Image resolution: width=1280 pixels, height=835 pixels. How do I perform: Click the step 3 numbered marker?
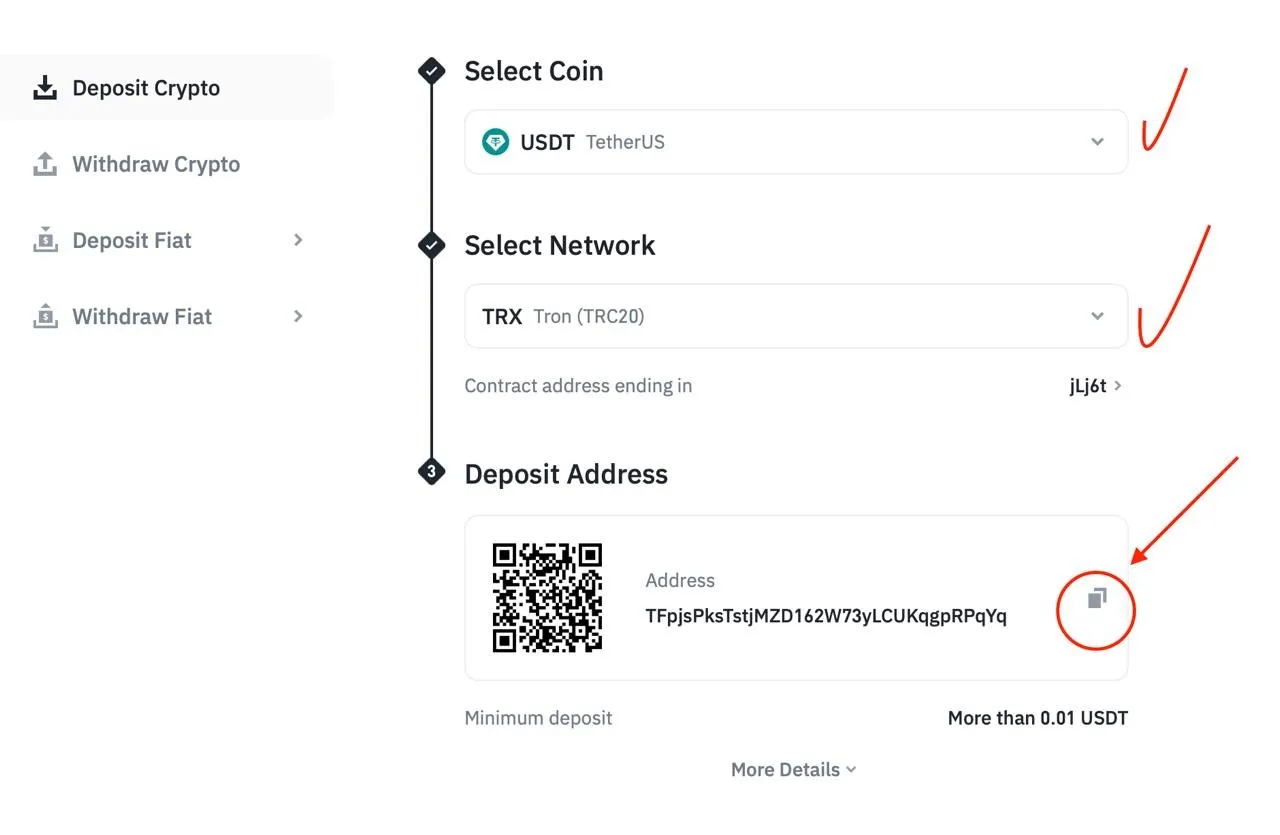(431, 471)
